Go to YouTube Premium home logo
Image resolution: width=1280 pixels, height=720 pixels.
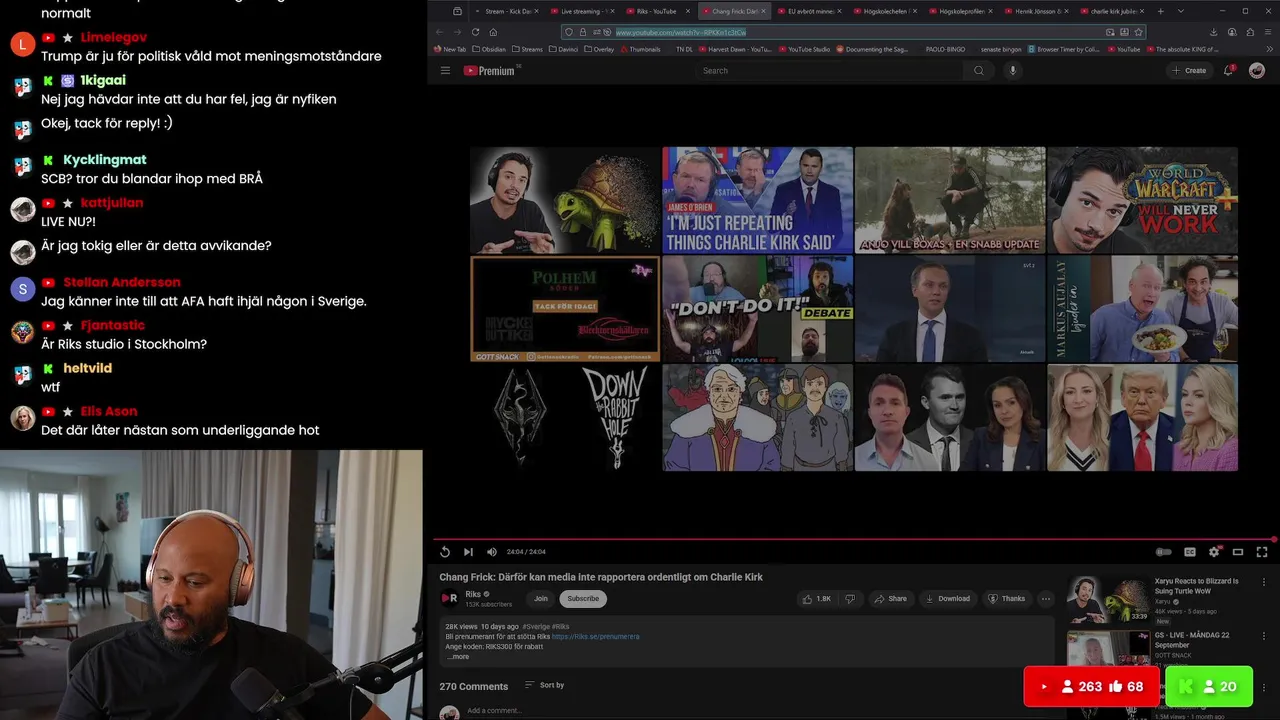pyautogui.click(x=491, y=71)
